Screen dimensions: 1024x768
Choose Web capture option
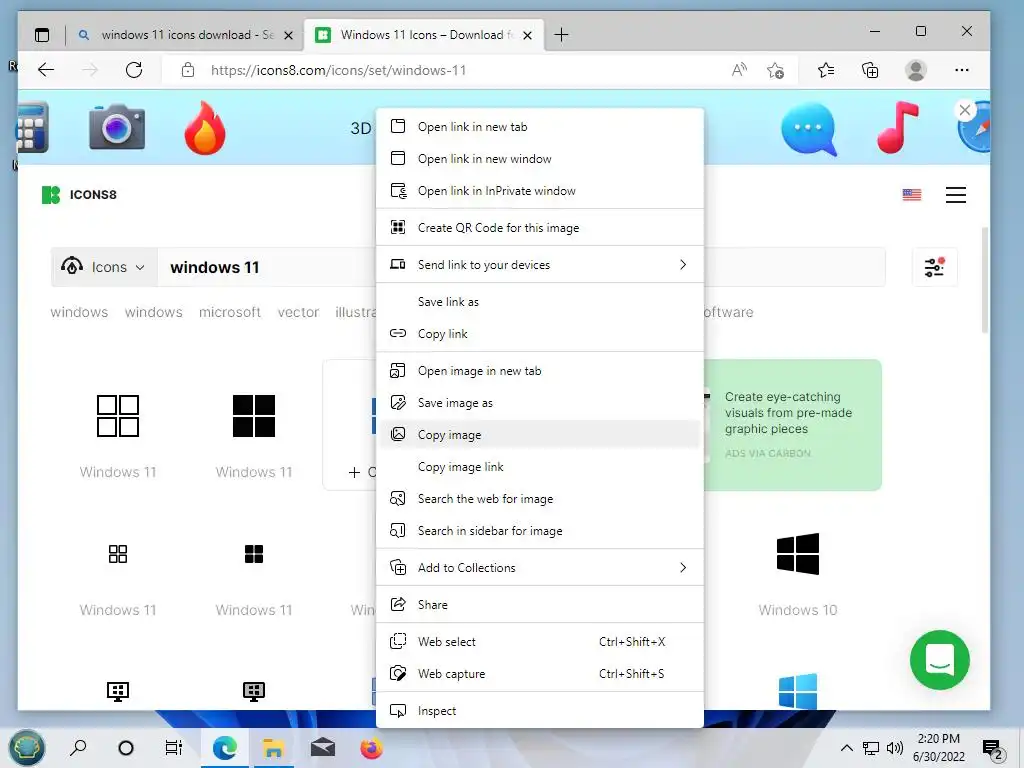pos(539,673)
